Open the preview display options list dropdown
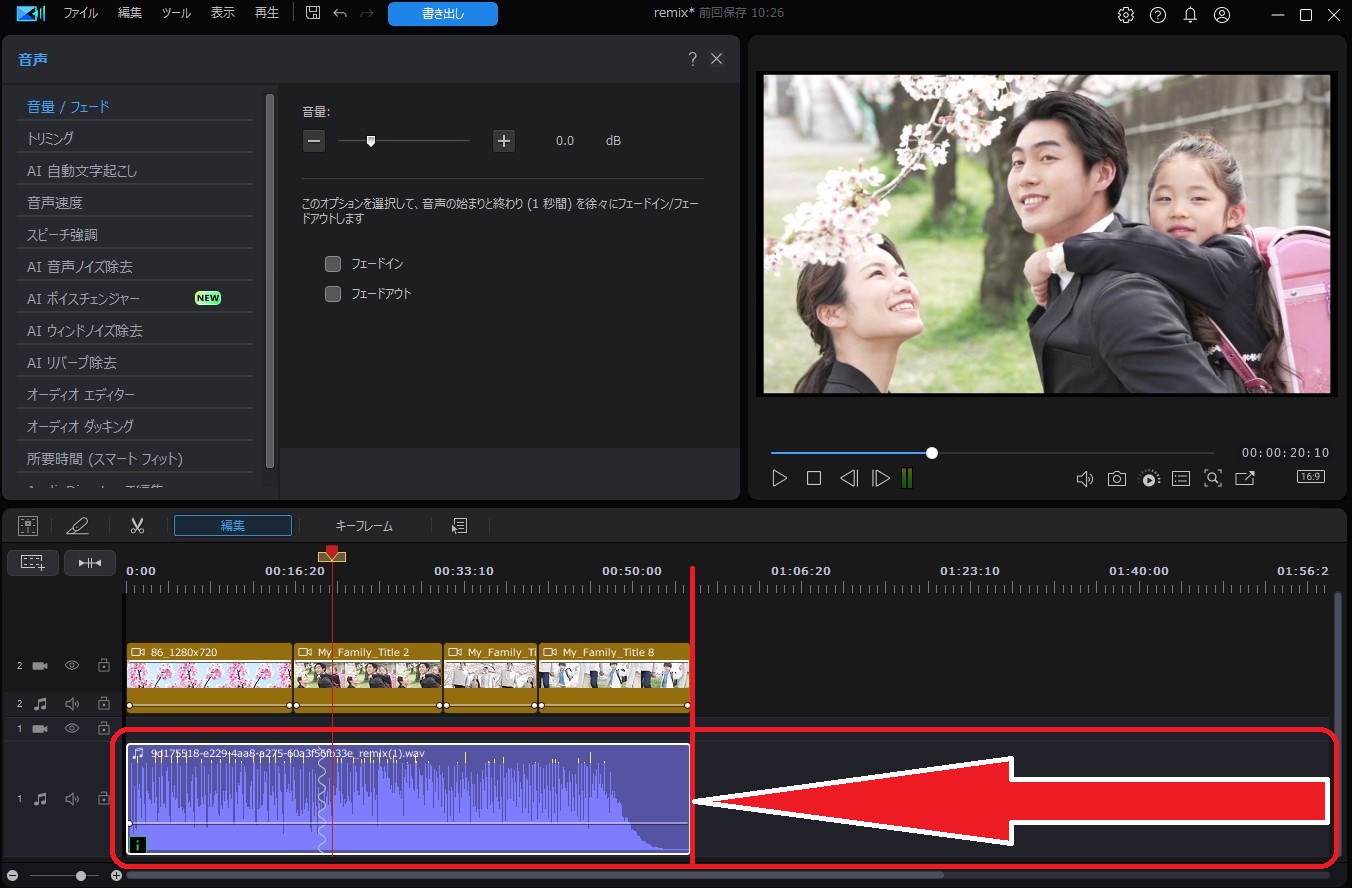Screen dimensions: 1352x888 pos(1180,478)
